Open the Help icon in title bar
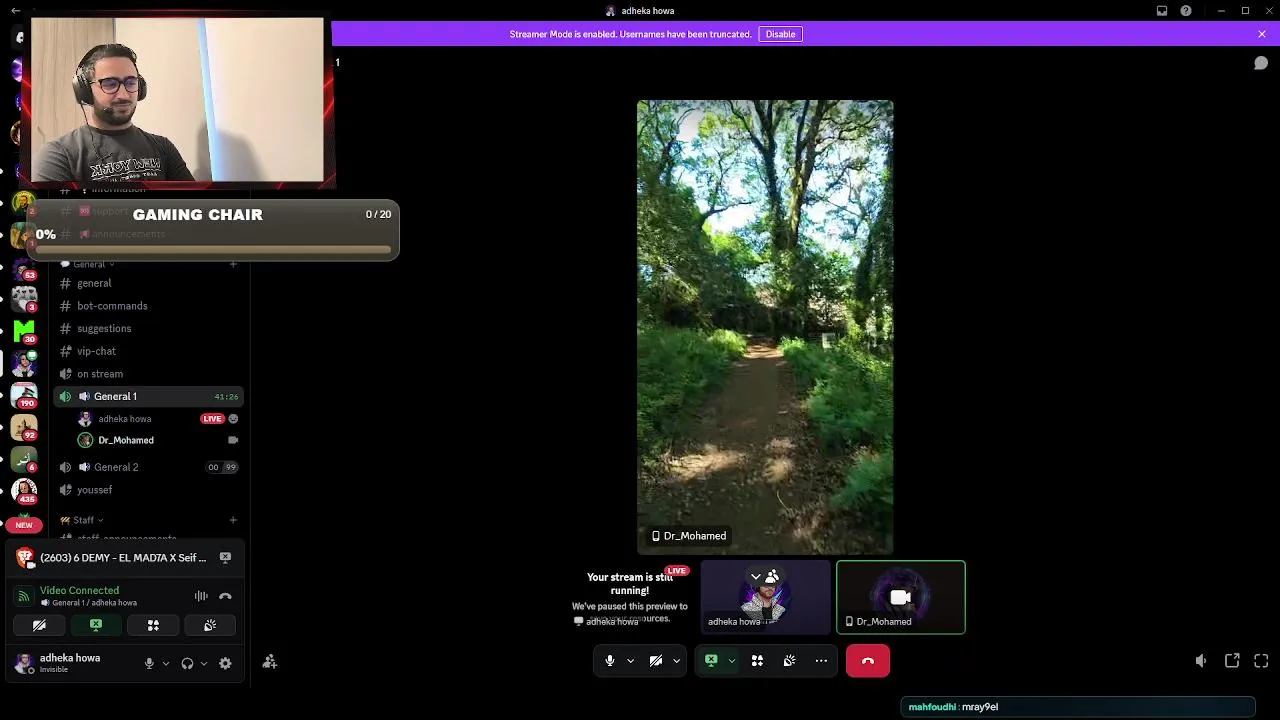Screen dimensions: 1280x720 [1186, 11]
